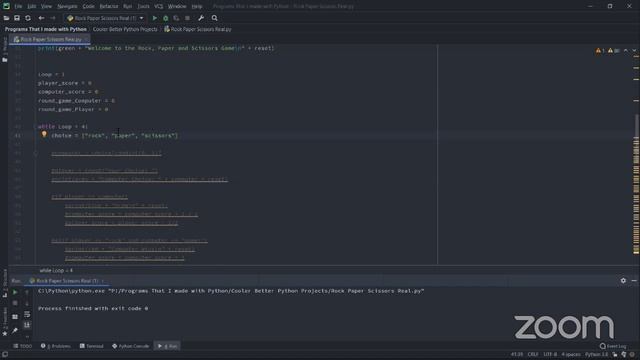
Task: Toggle scroll to end in Run console
Action: pos(27,325)
